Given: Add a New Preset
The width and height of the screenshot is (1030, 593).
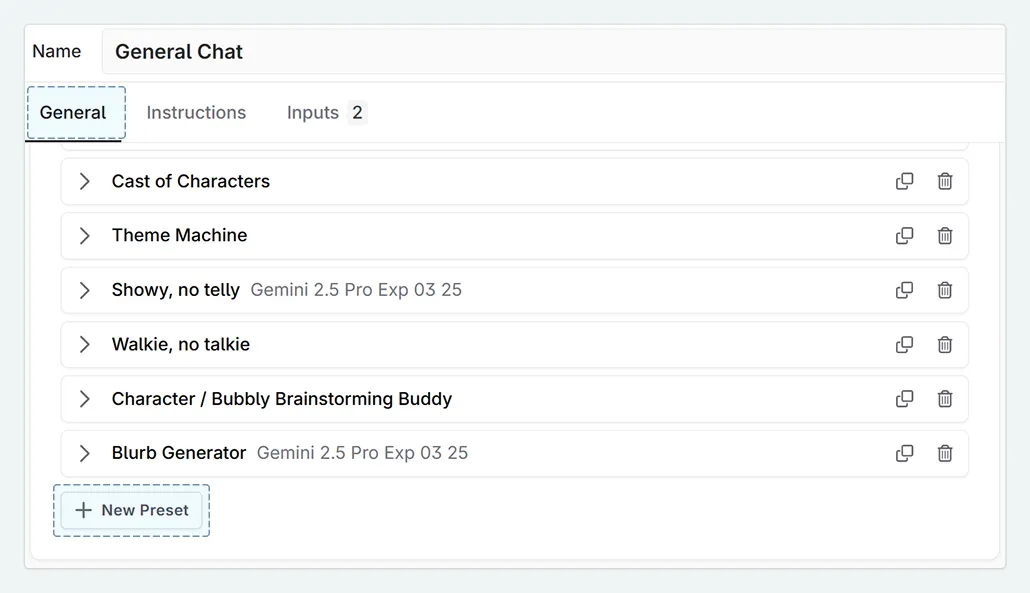Looking at the screenshot, I should (x=132, y=510).
